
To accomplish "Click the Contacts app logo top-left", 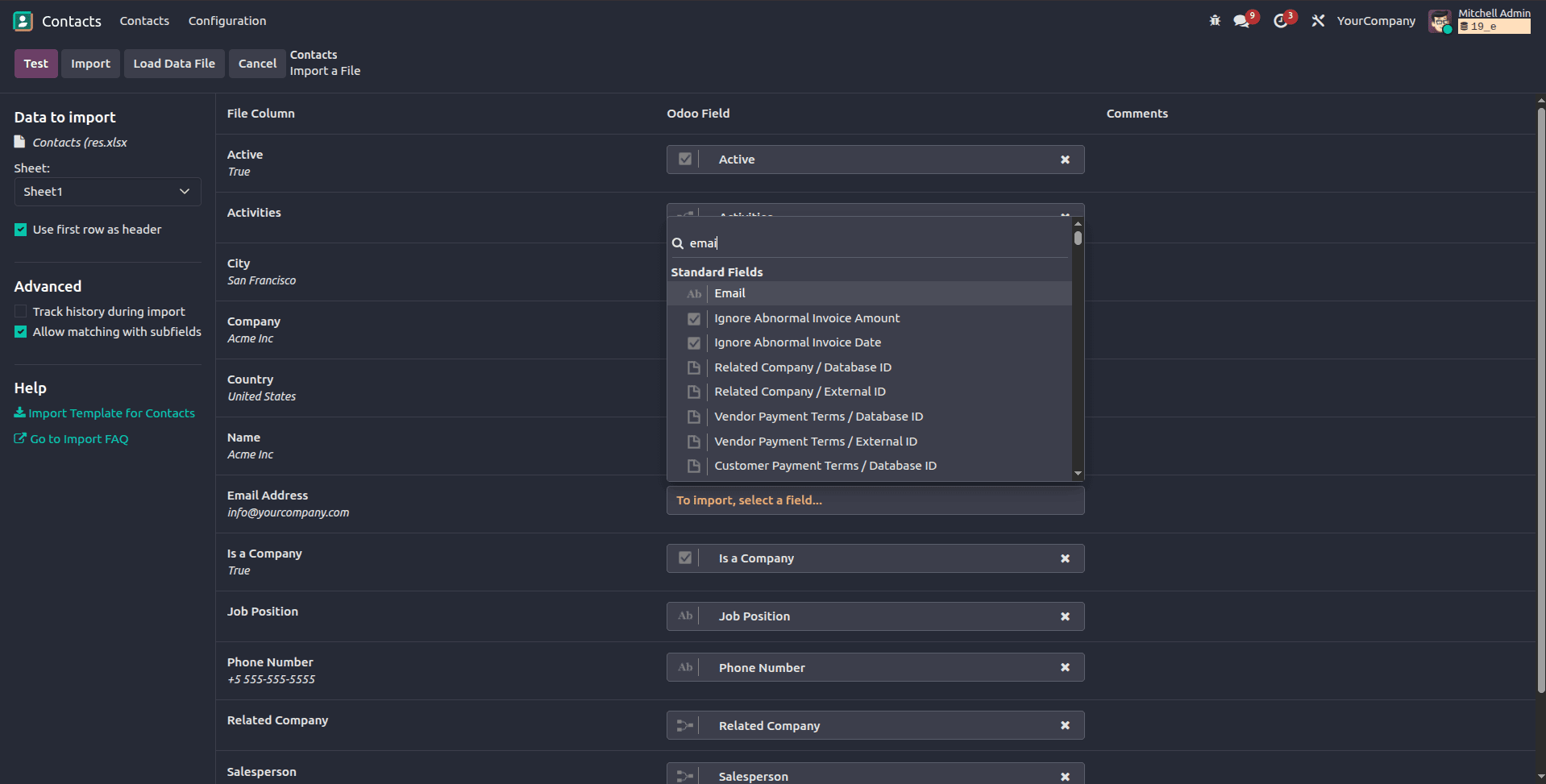I will [x=23, y=20].
